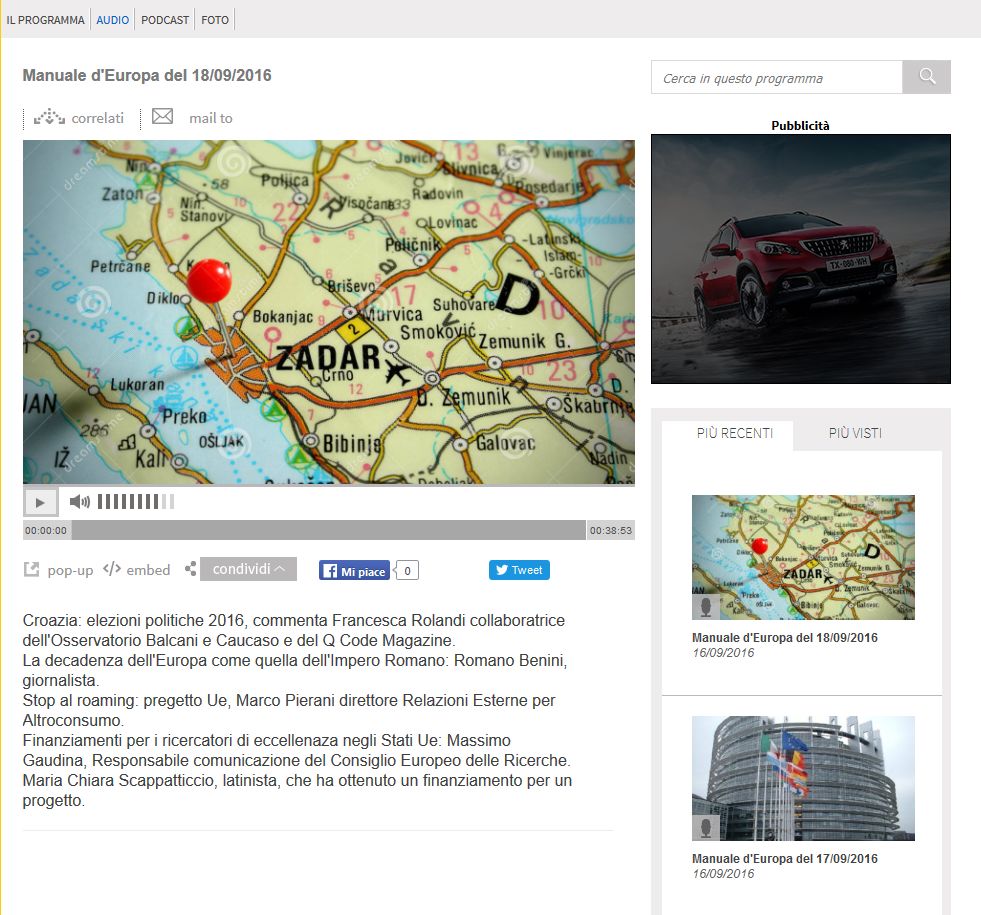
Task: Mute audio with the speaker icon
Action: click(79, 501)
